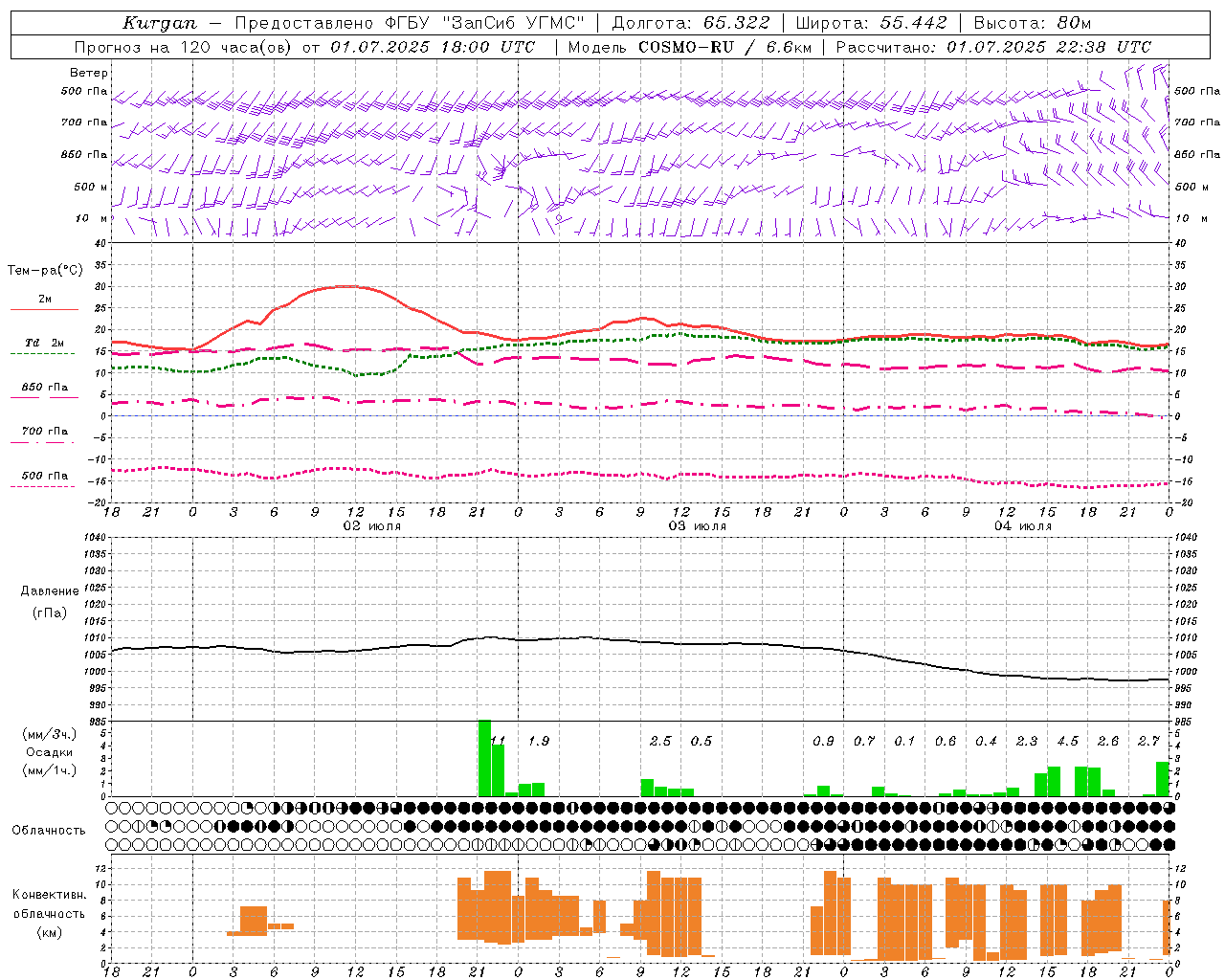Click the tallest green precipitation bar
Screen dimensions: 1225x980
pos(484,758)
